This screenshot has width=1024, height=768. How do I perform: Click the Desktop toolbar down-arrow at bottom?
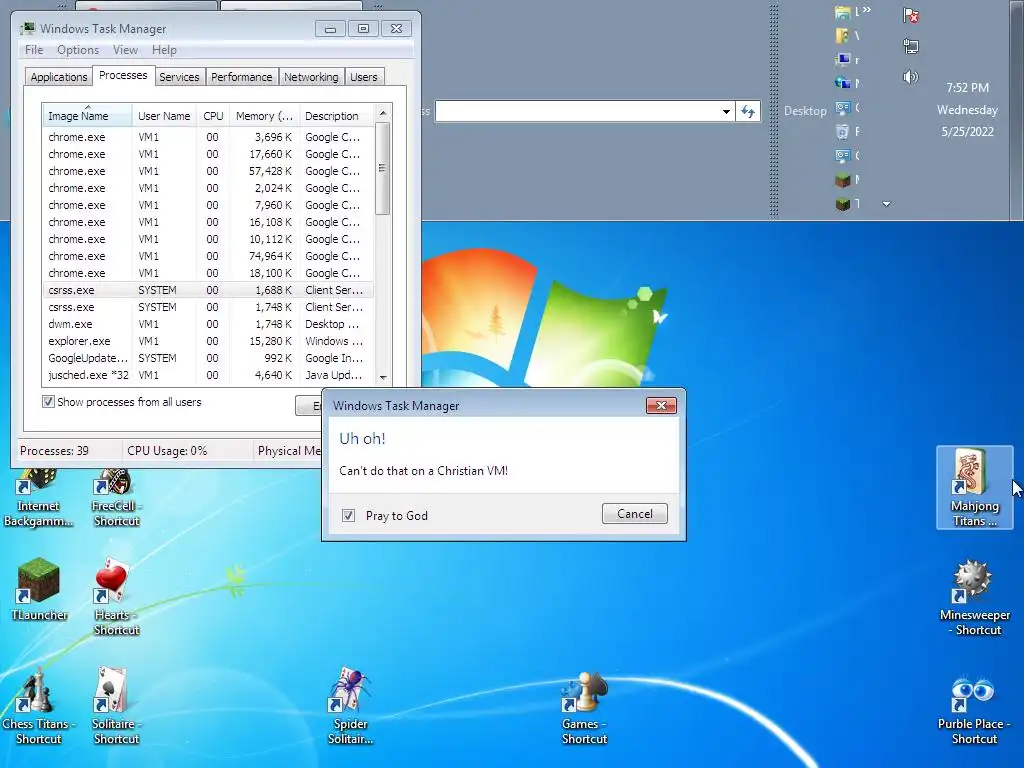click(886, 204)
